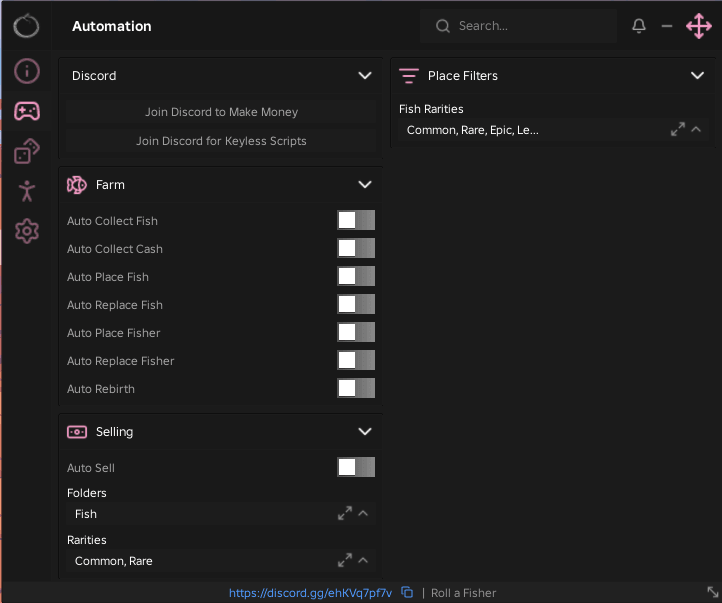Open the discord.gg invite link

click(310, 593)
